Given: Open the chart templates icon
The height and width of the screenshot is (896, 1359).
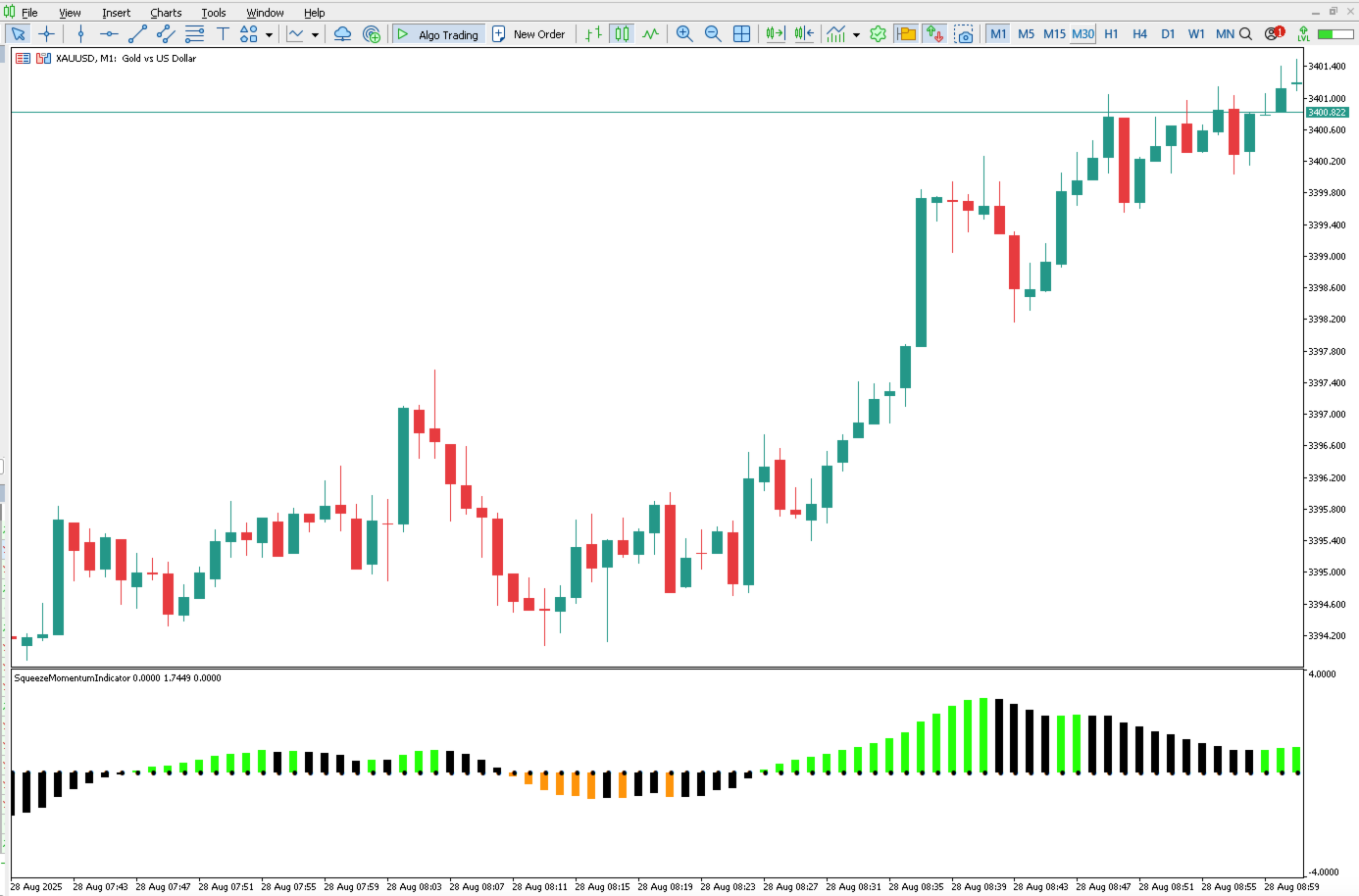Looking at the screenshot, I should point(836,34).
